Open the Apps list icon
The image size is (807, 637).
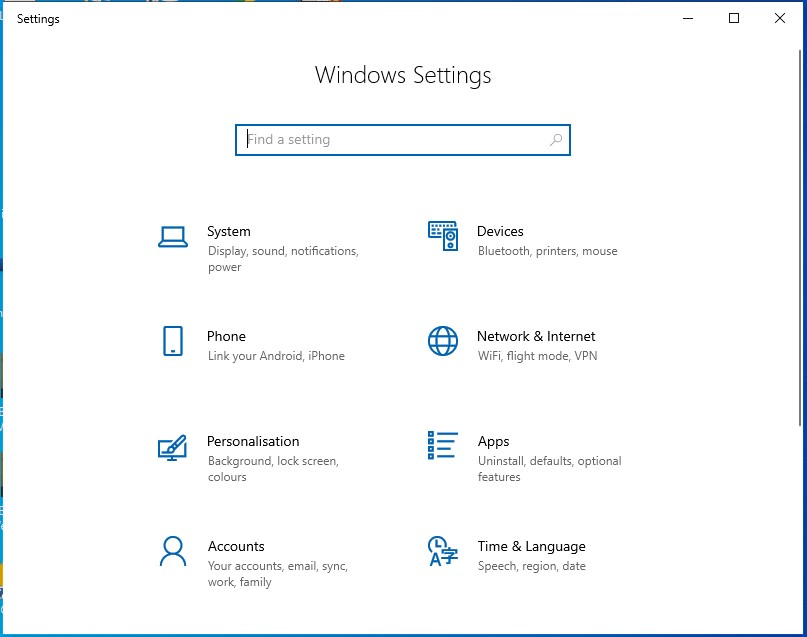click(x=443, y=445)
